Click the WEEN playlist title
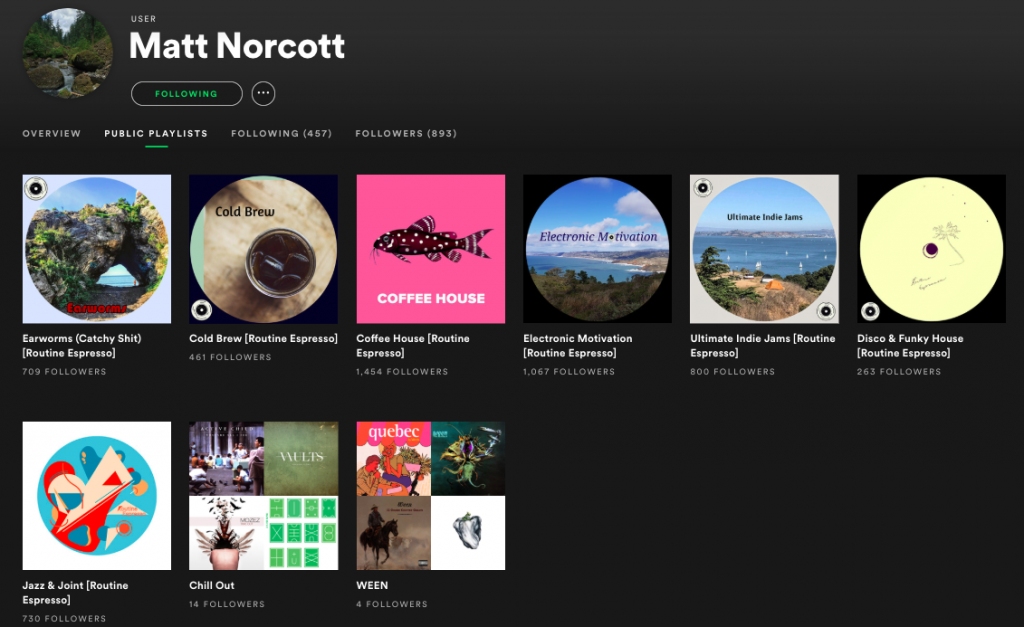 pyautogui.click(x=372, y=585)
